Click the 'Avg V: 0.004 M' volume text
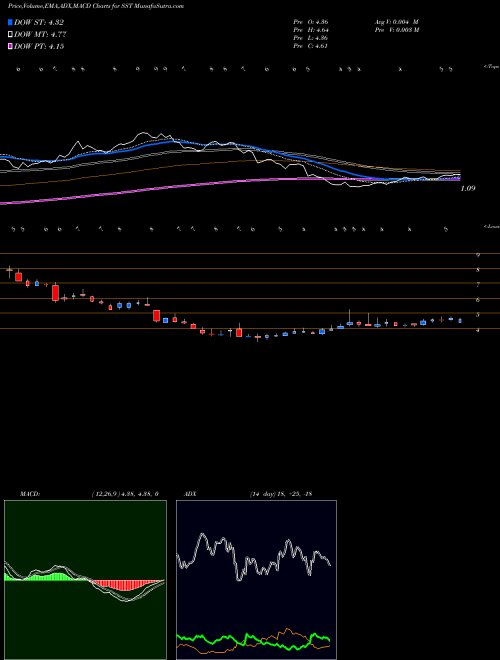Image resolution: width=500 pixels, height=660 pixels. tap(396, 22)
